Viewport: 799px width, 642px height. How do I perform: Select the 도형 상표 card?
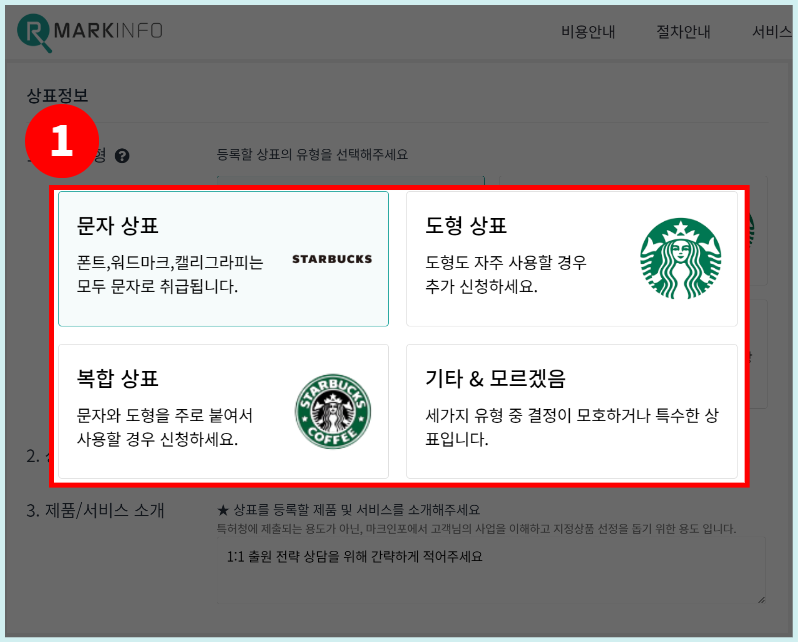point(572,258)
